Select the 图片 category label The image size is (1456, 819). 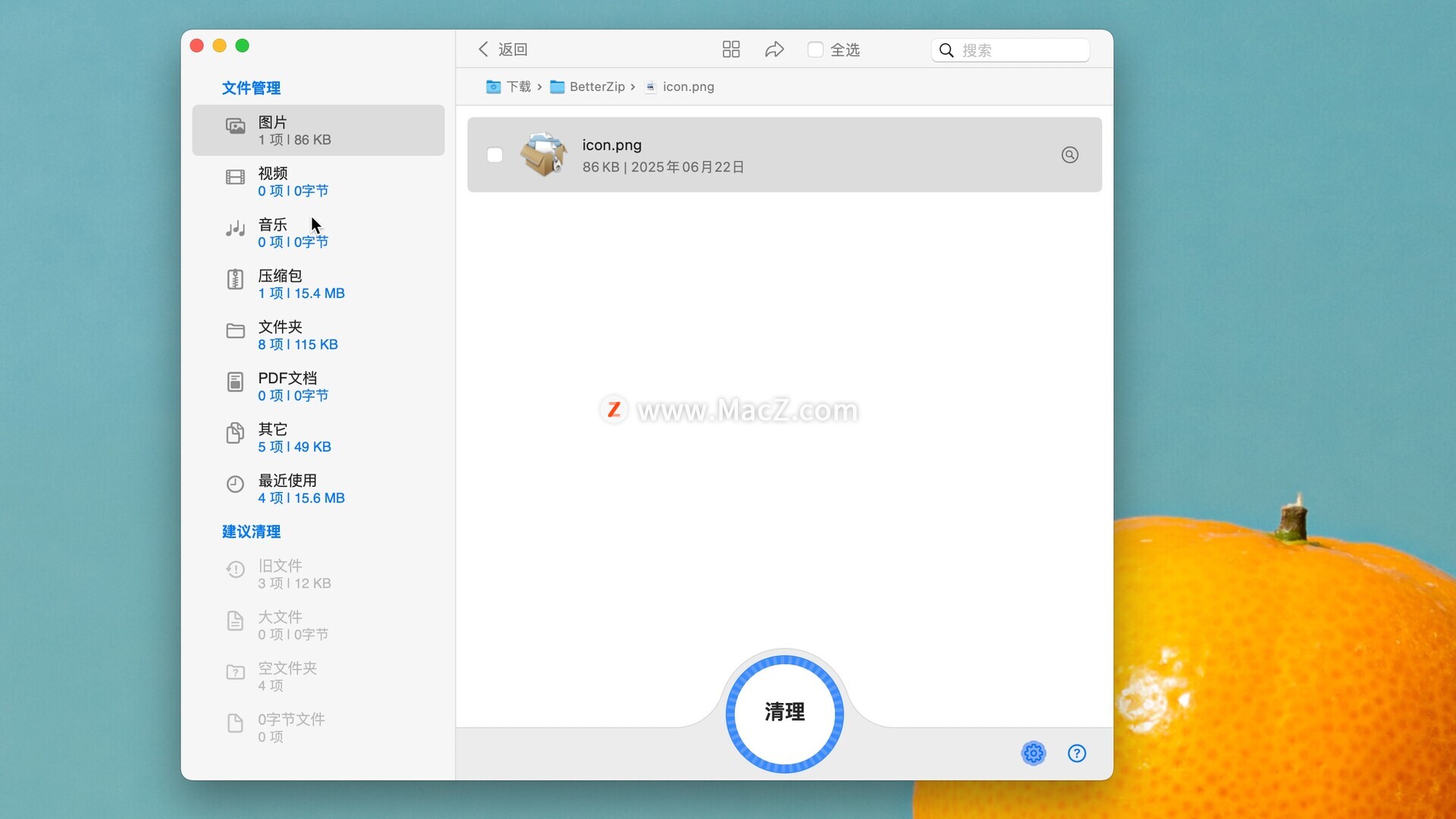[272, 122]
